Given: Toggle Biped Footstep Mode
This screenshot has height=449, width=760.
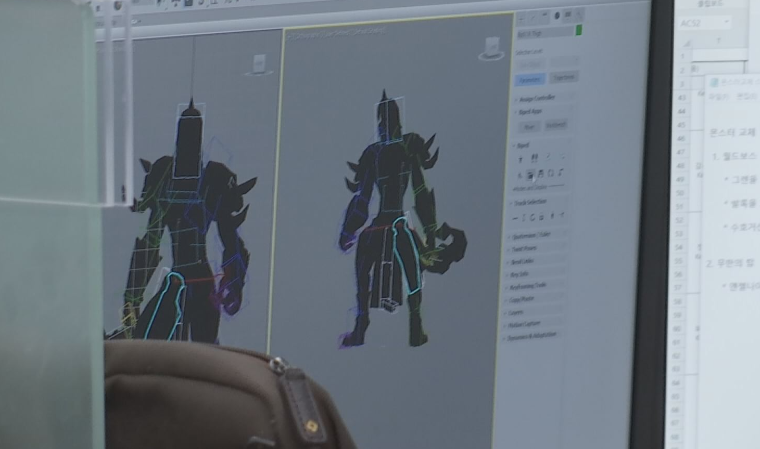Looking at the screenshot, I should click(535, 158).
